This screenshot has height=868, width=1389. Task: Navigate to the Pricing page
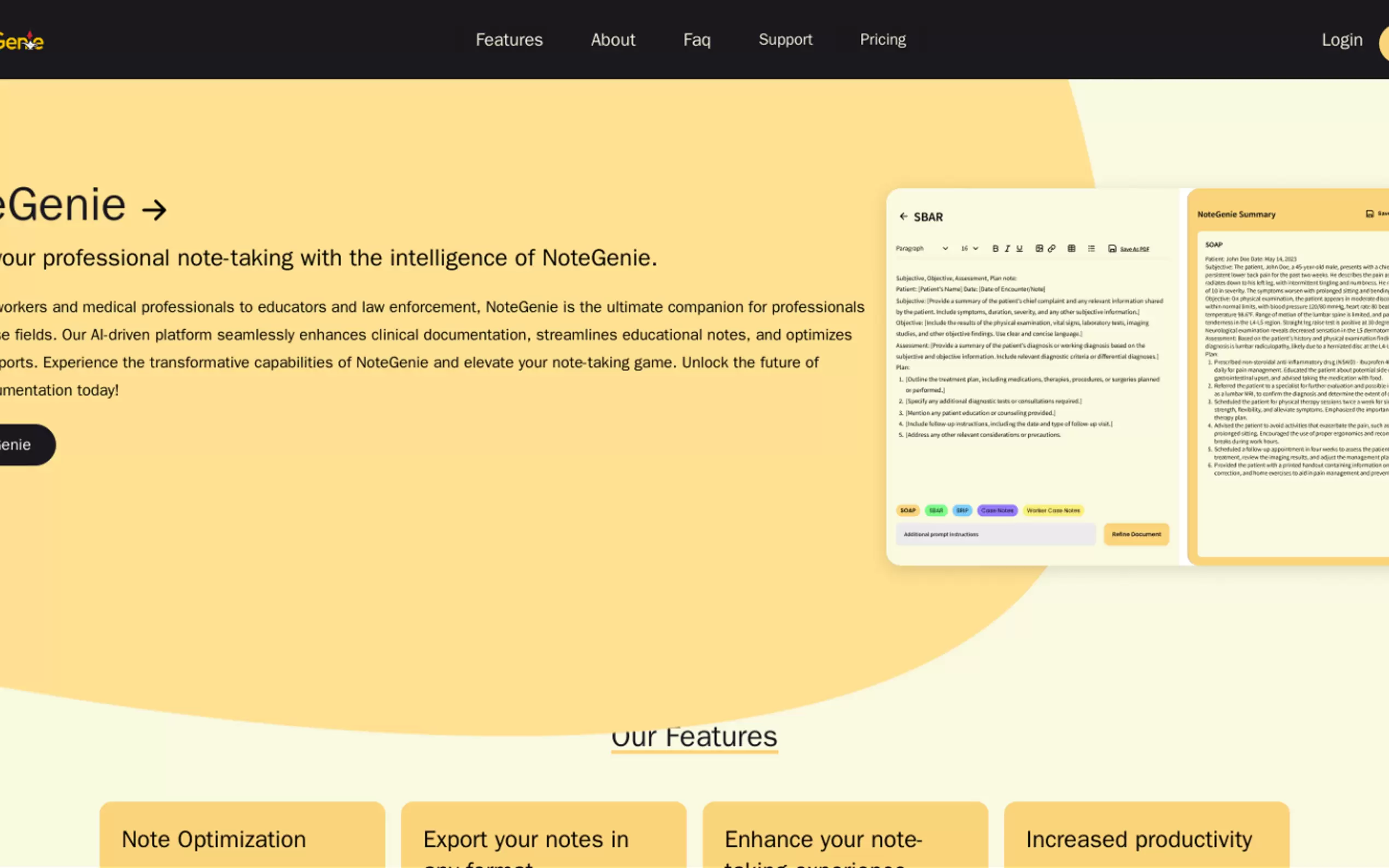(x=883, y=39)
